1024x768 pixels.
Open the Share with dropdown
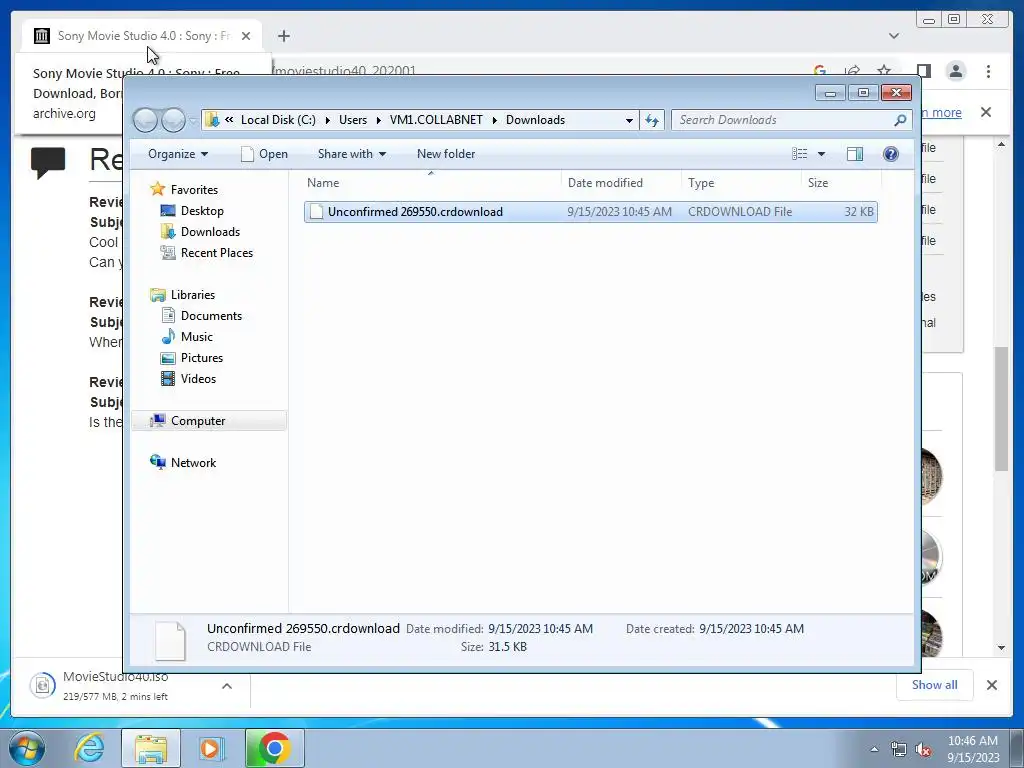(x=351, y=154)
